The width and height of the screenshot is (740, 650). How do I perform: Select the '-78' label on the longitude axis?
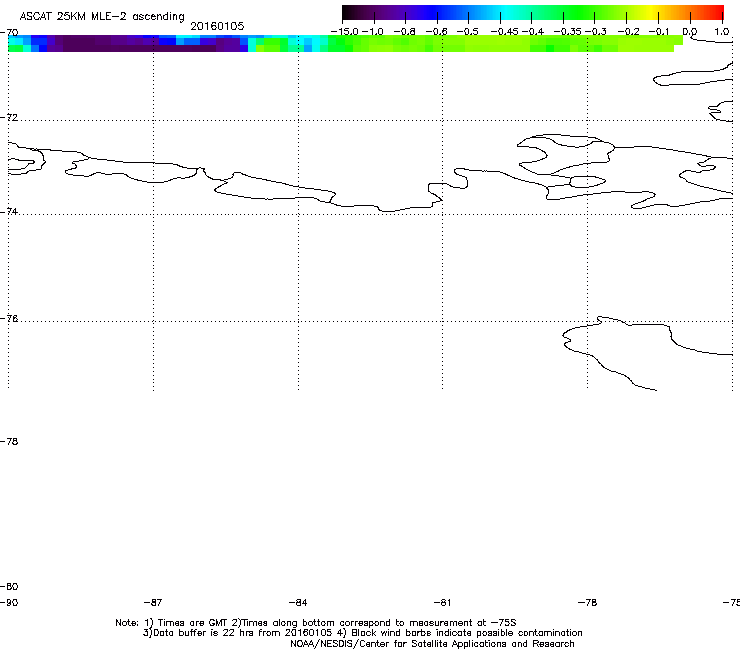[x=588, y=602]
